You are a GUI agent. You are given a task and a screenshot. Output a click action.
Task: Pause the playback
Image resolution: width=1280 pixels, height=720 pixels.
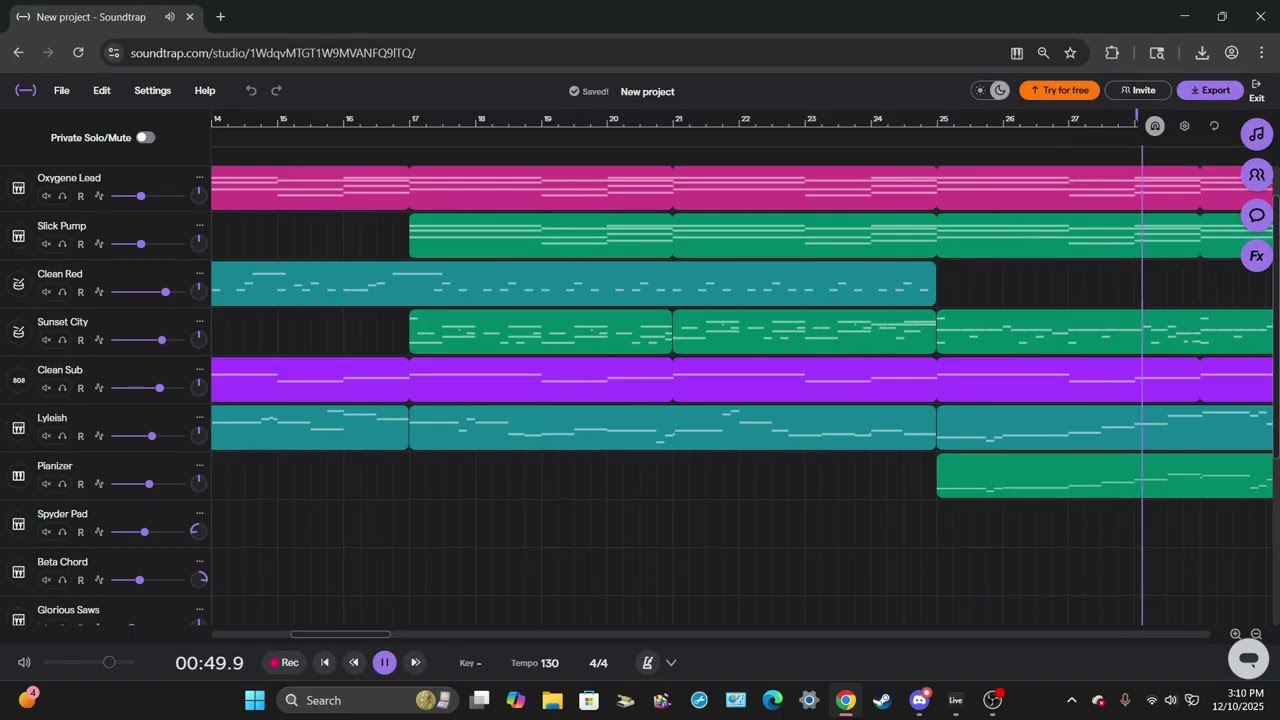point(384,662)
